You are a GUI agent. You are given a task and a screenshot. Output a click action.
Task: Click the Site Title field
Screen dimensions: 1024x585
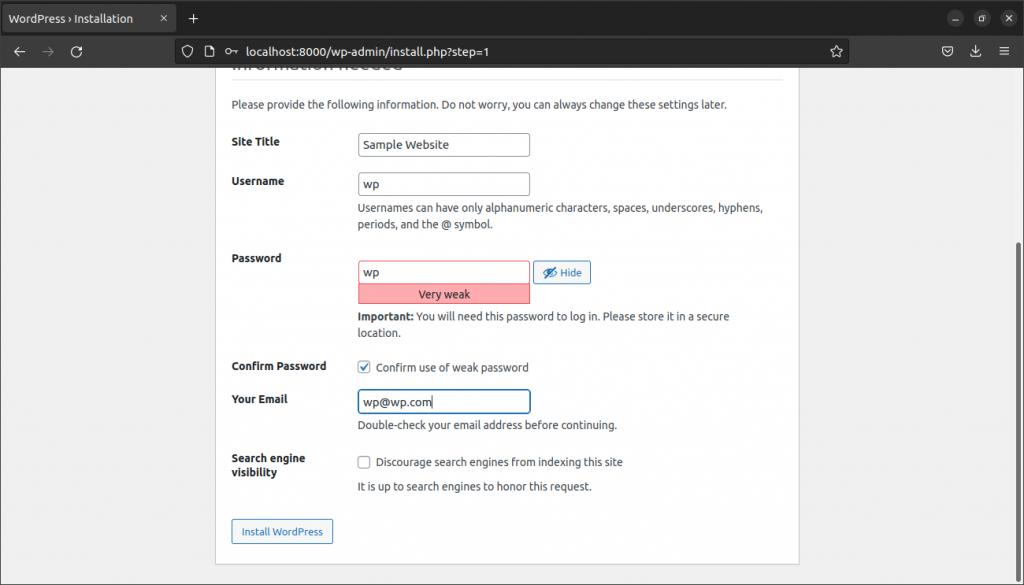click(443, 145)
